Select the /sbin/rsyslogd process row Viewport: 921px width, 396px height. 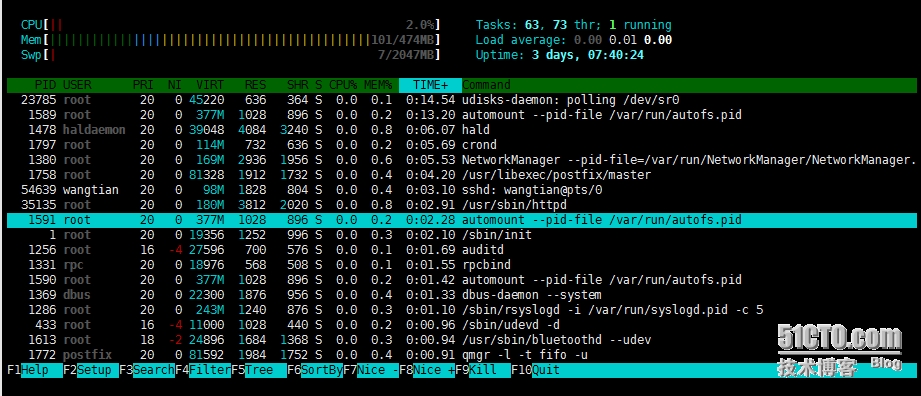click(462, 310)
